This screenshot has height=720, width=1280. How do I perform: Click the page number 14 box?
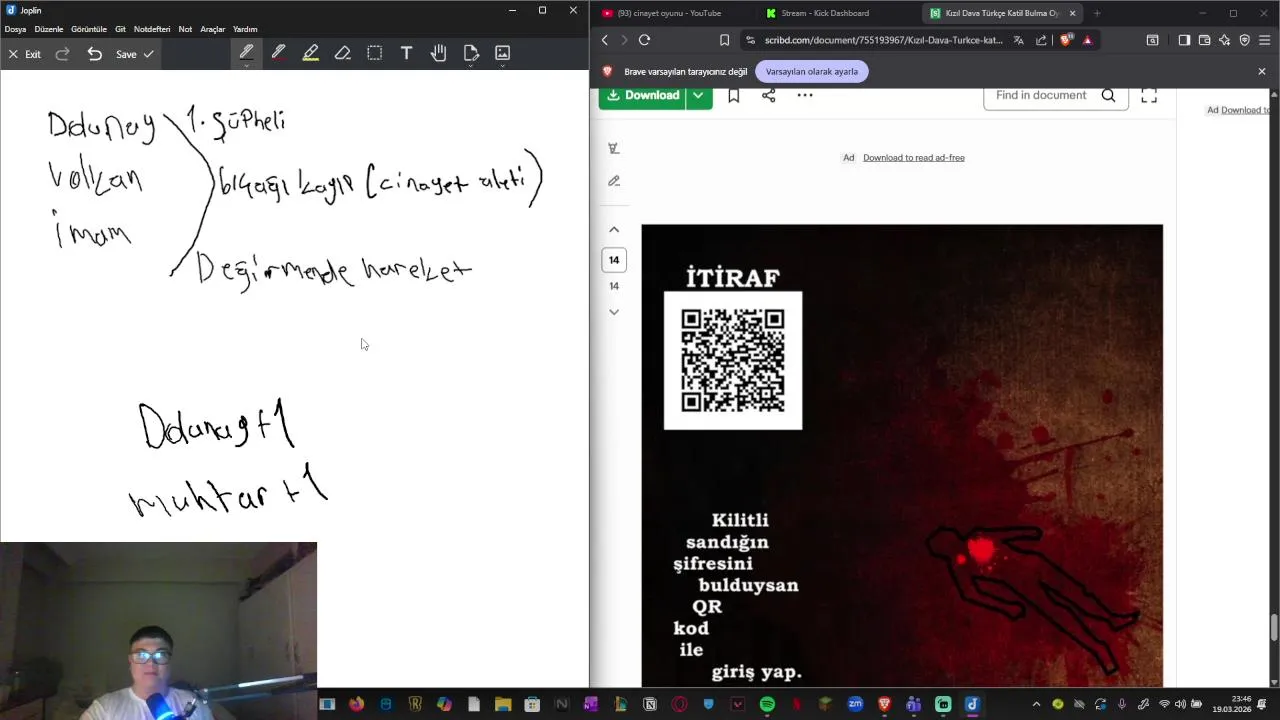tap(614, 260)
